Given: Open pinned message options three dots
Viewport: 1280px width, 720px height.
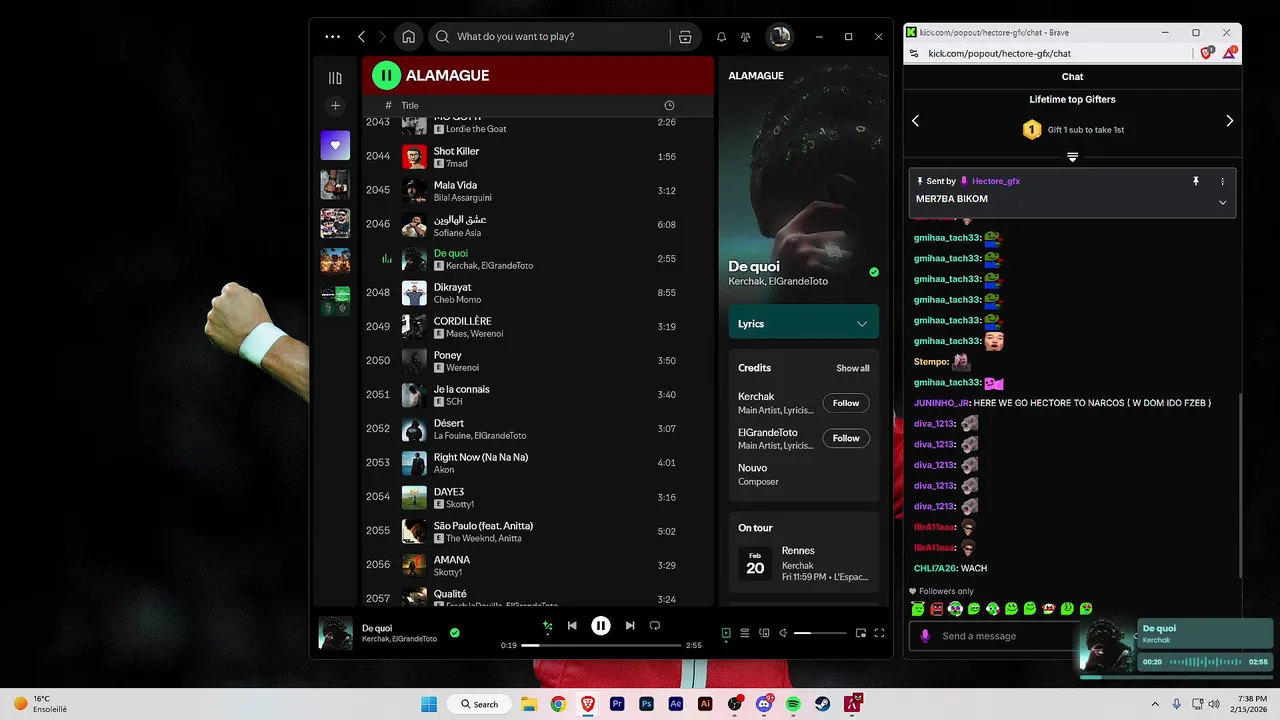Looking at the screenshot, I should coord(1222,181).
